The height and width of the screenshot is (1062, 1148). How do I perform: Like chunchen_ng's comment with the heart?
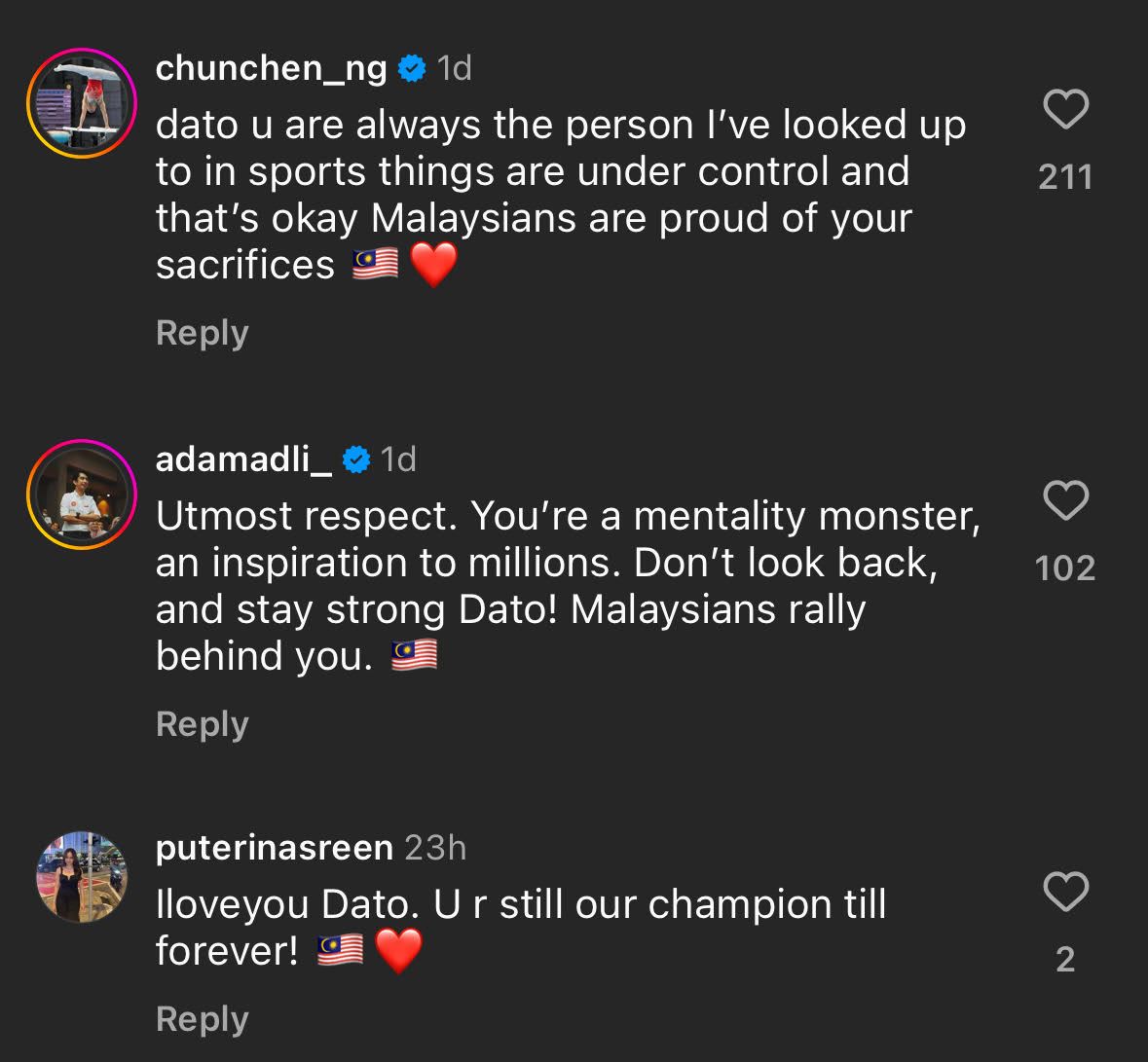1065,109
